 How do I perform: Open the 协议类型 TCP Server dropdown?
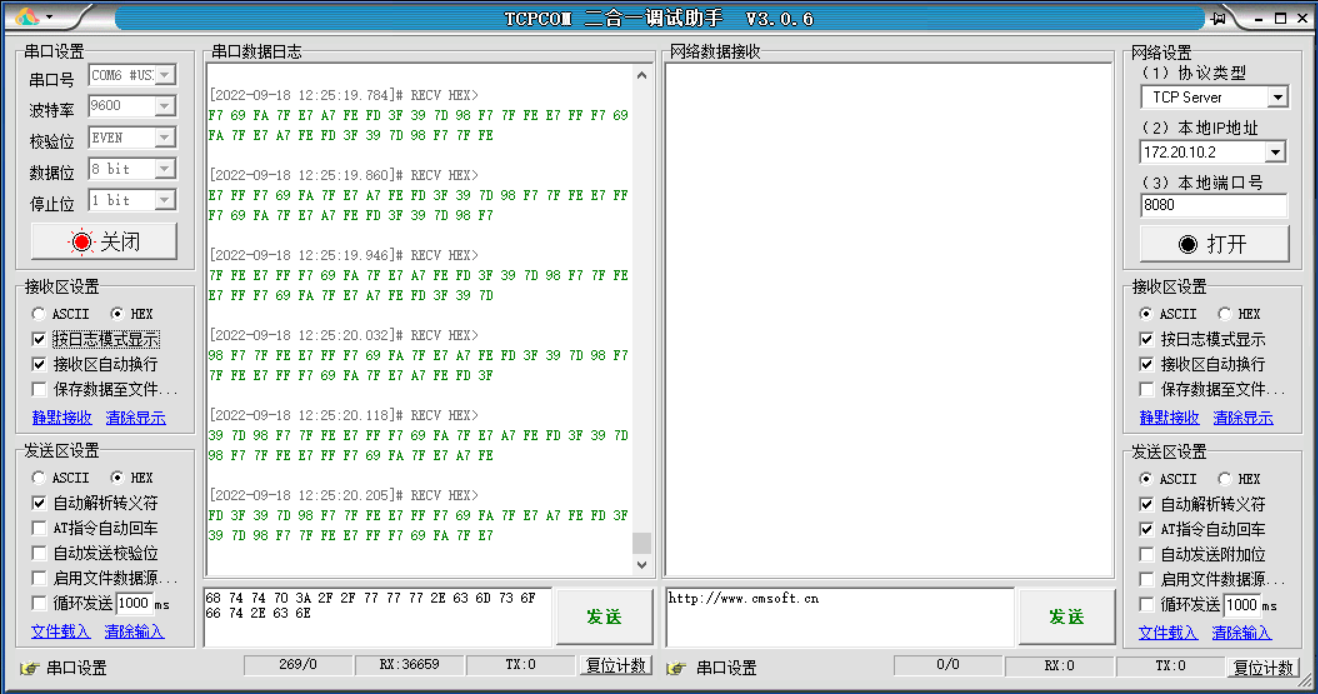pos(1277,97)
